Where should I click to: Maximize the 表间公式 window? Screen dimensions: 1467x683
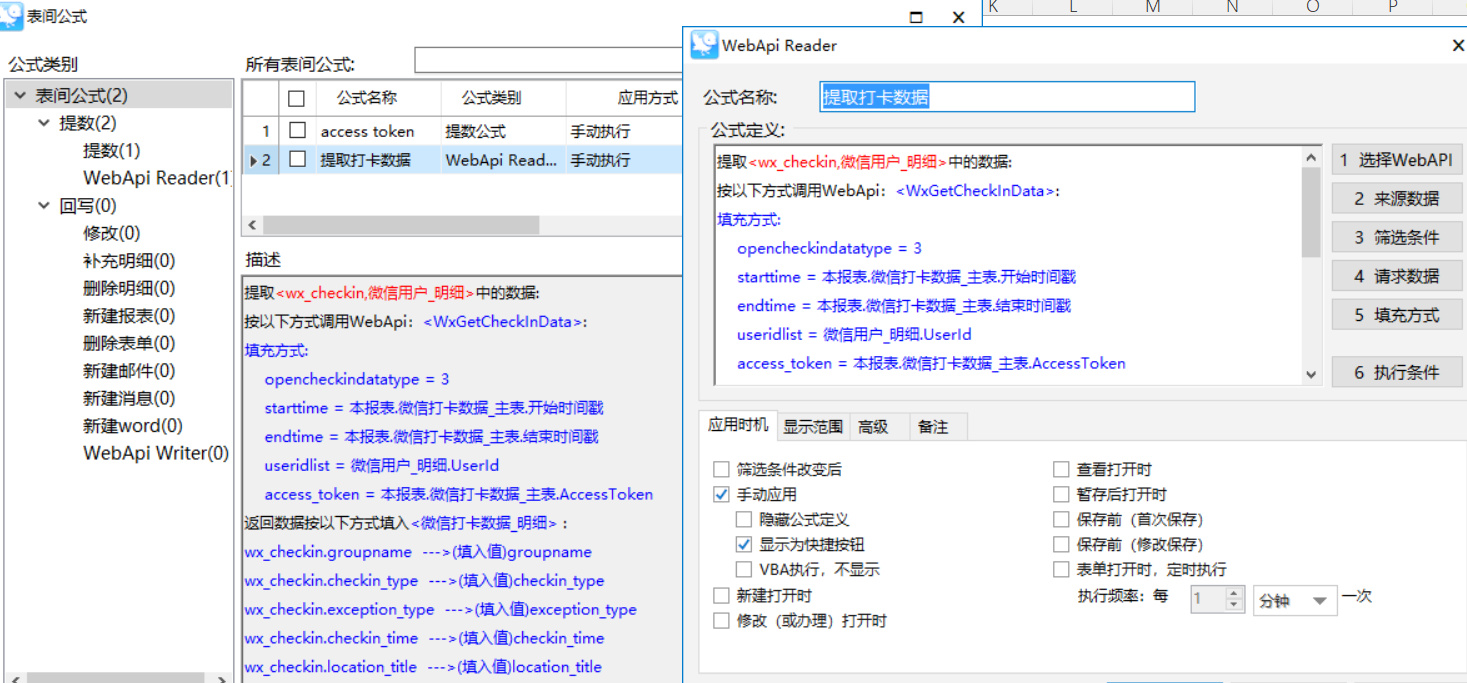click(916, 17)
